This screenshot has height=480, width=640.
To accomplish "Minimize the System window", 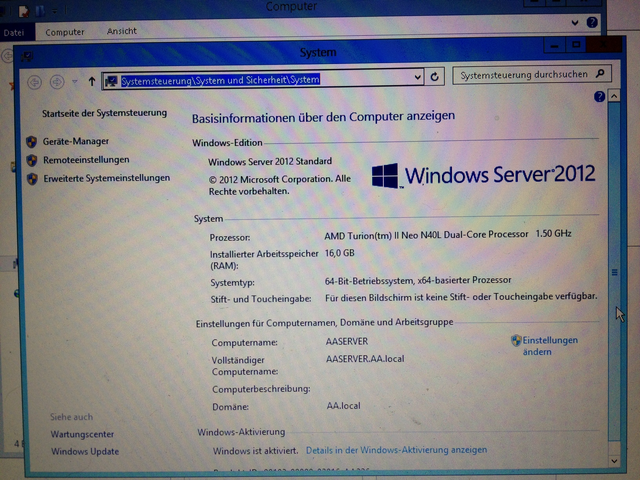I will (554, 45).
